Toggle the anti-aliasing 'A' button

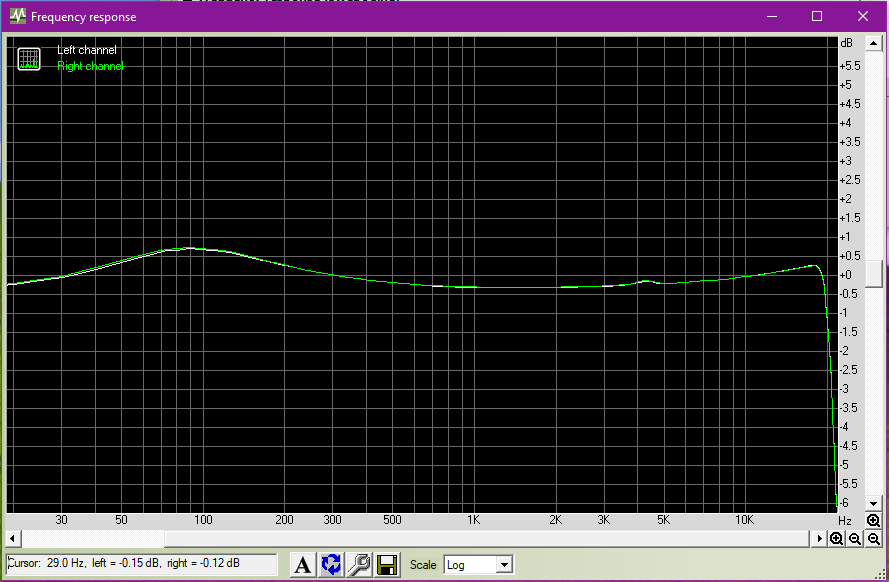[x=303, y=564]
